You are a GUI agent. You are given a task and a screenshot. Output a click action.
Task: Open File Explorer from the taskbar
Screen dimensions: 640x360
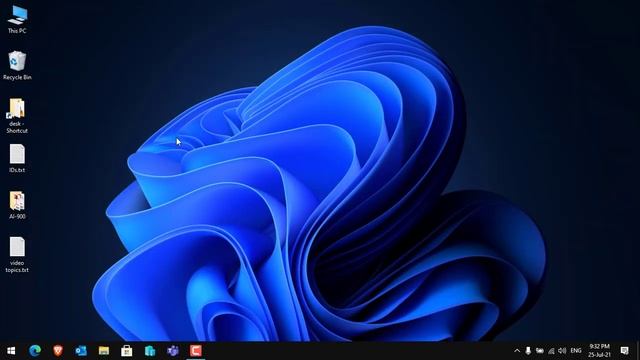[x=104, y=351]
